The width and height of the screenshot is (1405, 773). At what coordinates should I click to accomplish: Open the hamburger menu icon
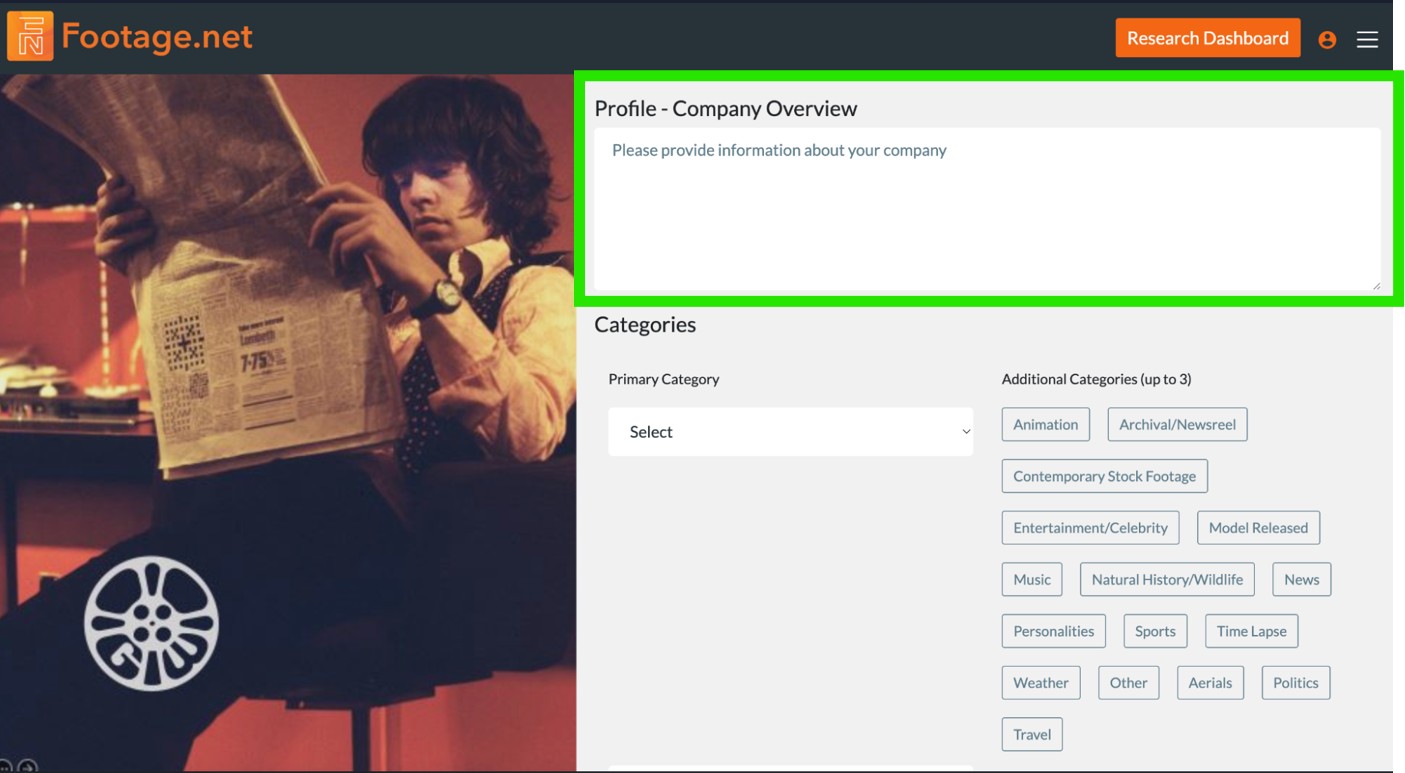[x=1367, y=39]
